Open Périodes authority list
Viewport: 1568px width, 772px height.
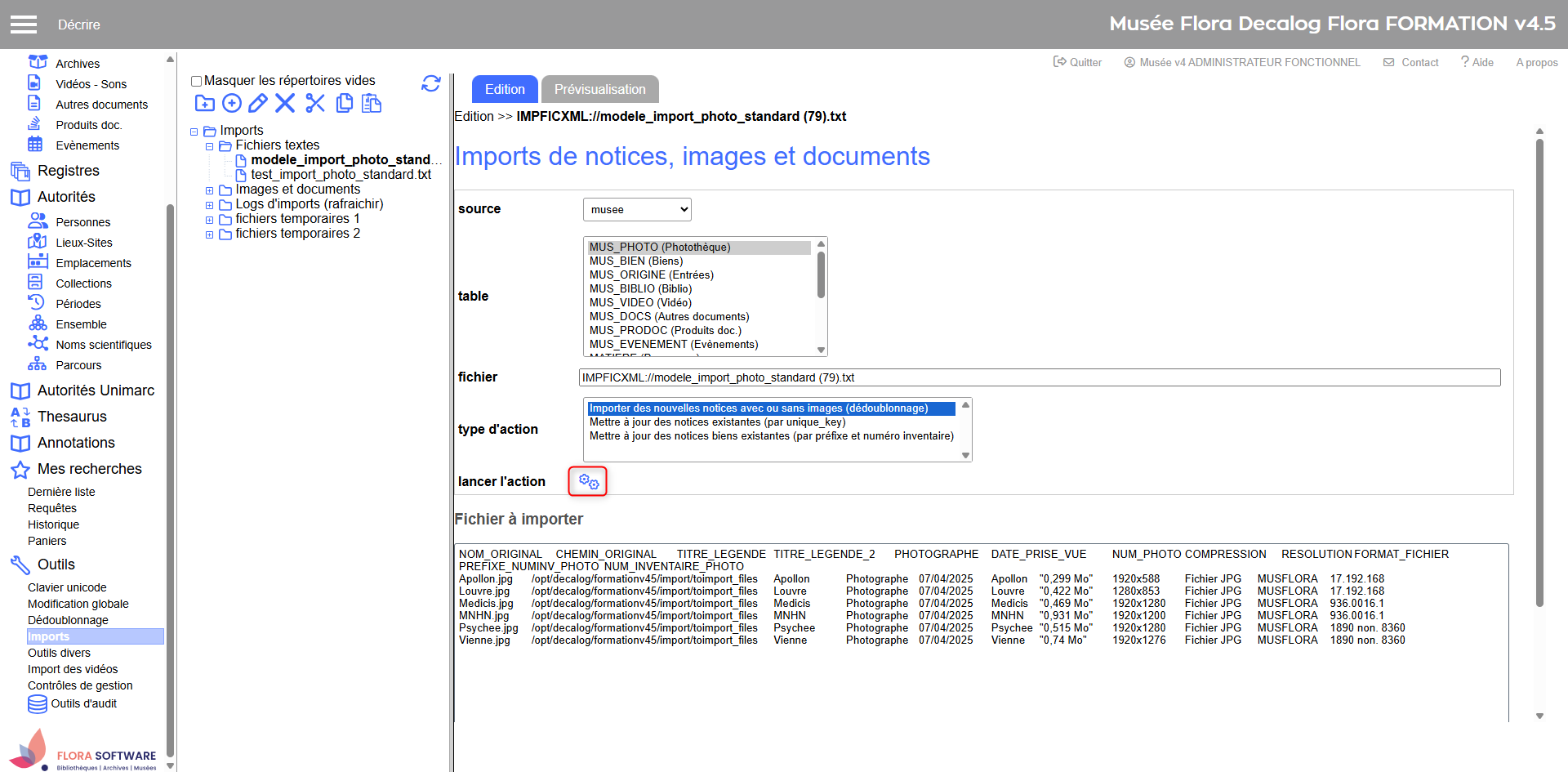[x=78, y=304]
